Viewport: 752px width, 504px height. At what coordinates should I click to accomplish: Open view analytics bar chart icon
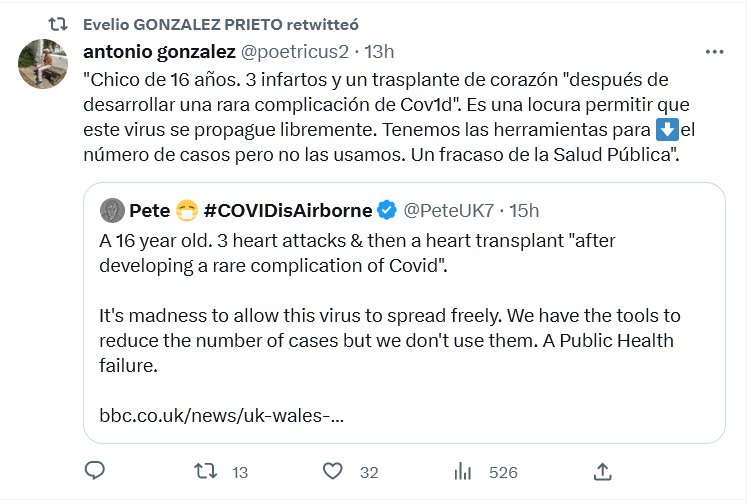[463, 471]
